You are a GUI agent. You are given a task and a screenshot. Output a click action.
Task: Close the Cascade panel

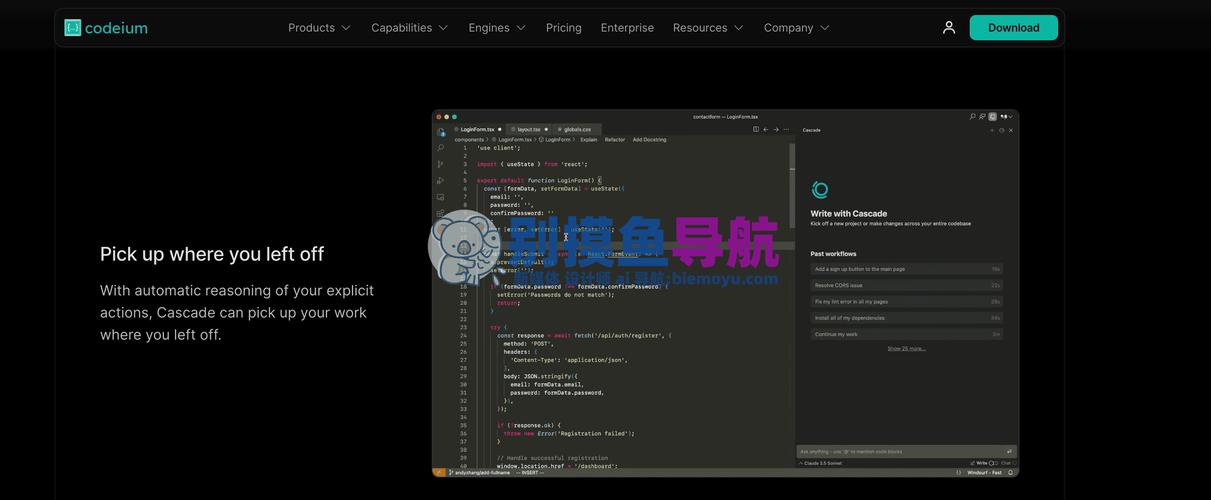1011,130
